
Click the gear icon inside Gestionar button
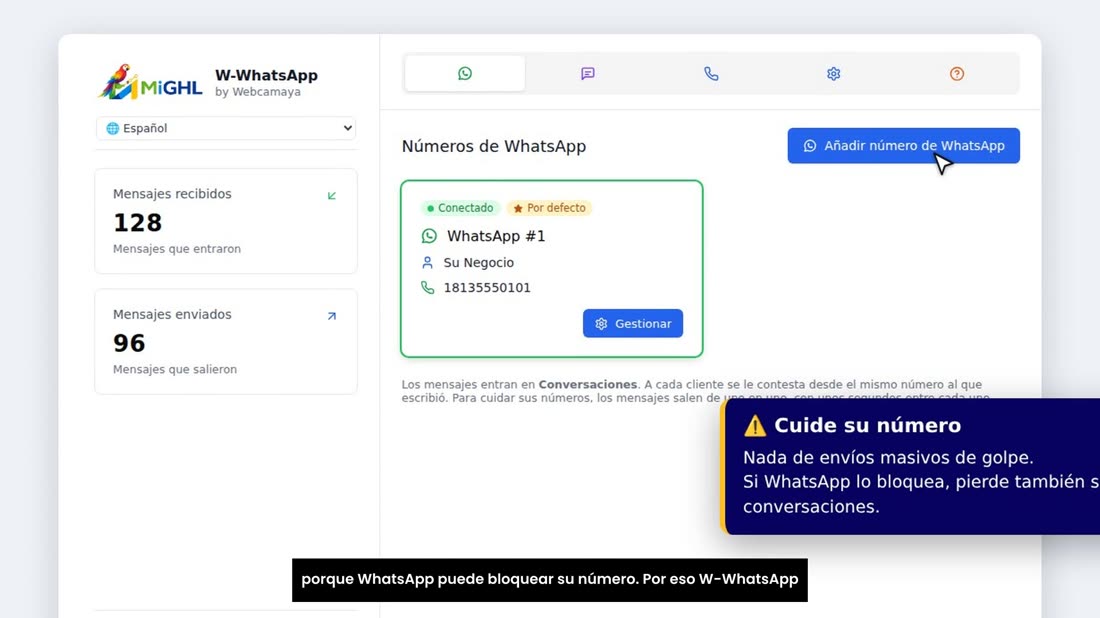[x=601, y=323]
